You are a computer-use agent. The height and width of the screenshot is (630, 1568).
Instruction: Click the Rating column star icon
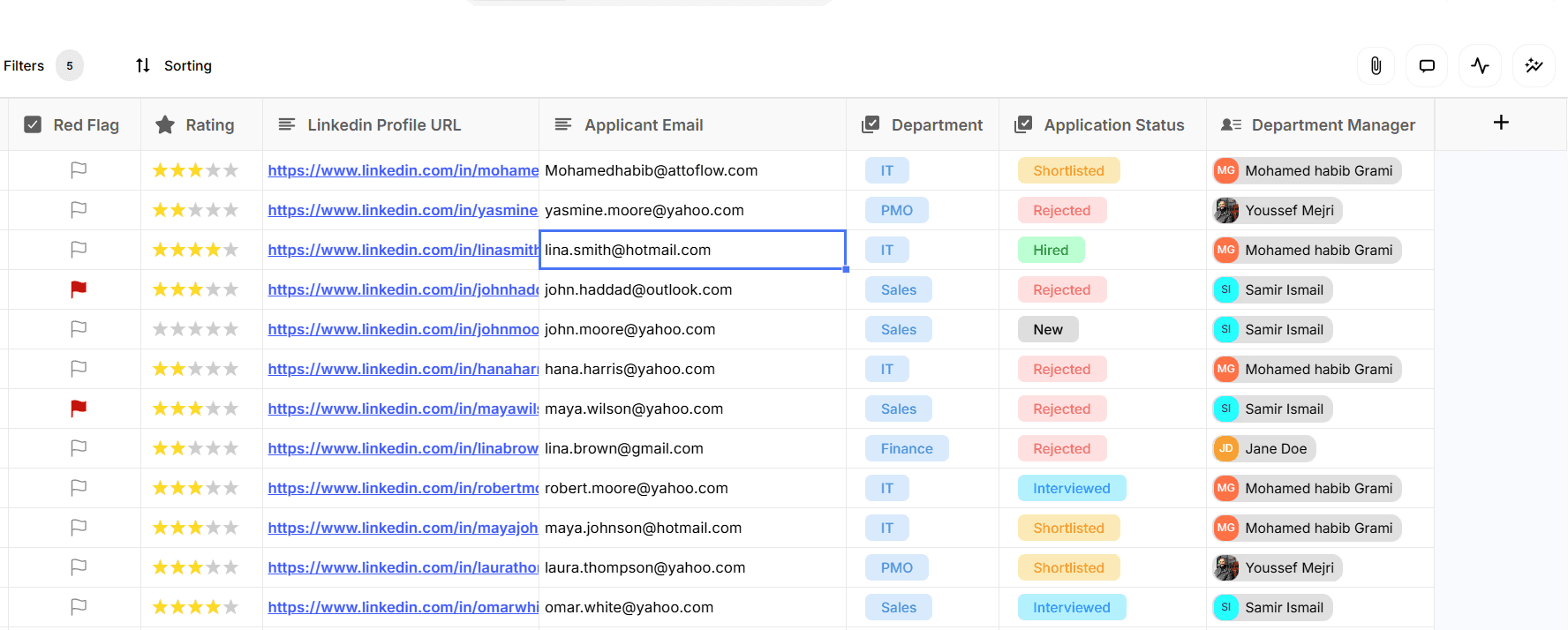point(165,124)
